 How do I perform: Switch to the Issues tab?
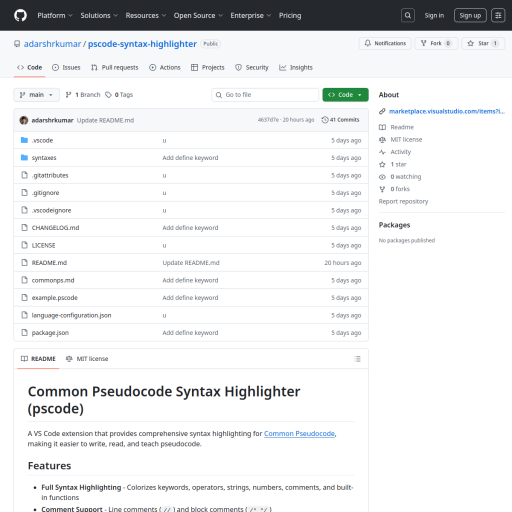pyautogui.click(x=66, y=67)
